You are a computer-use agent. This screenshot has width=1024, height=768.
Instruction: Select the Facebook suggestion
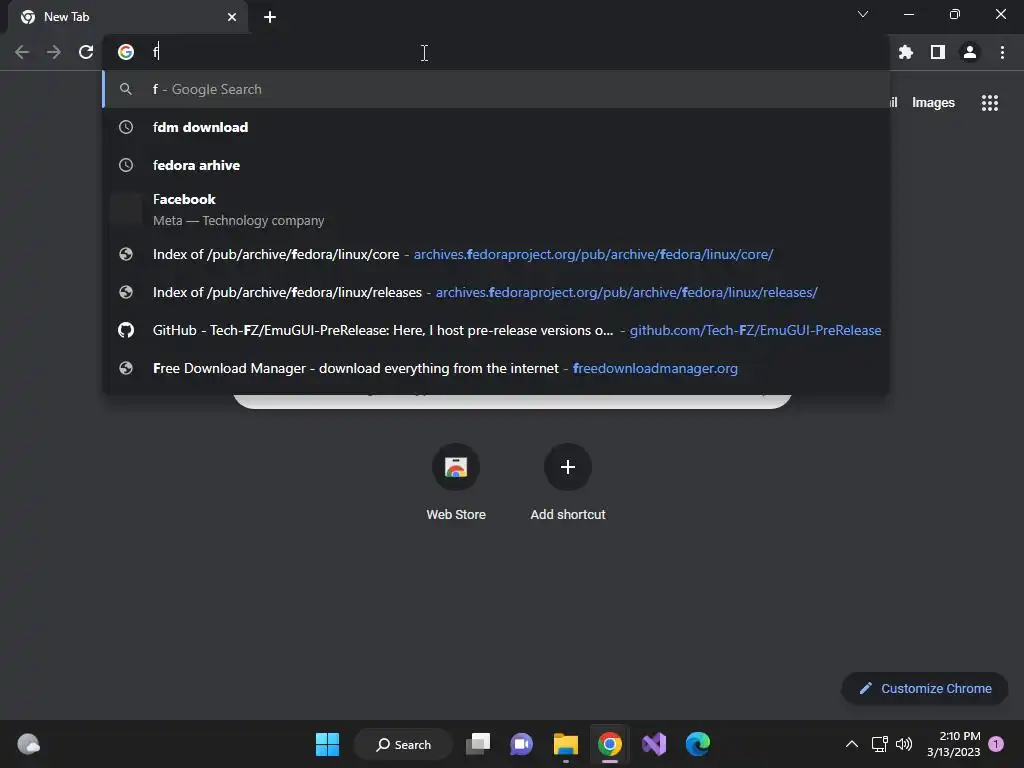[496, 210]
